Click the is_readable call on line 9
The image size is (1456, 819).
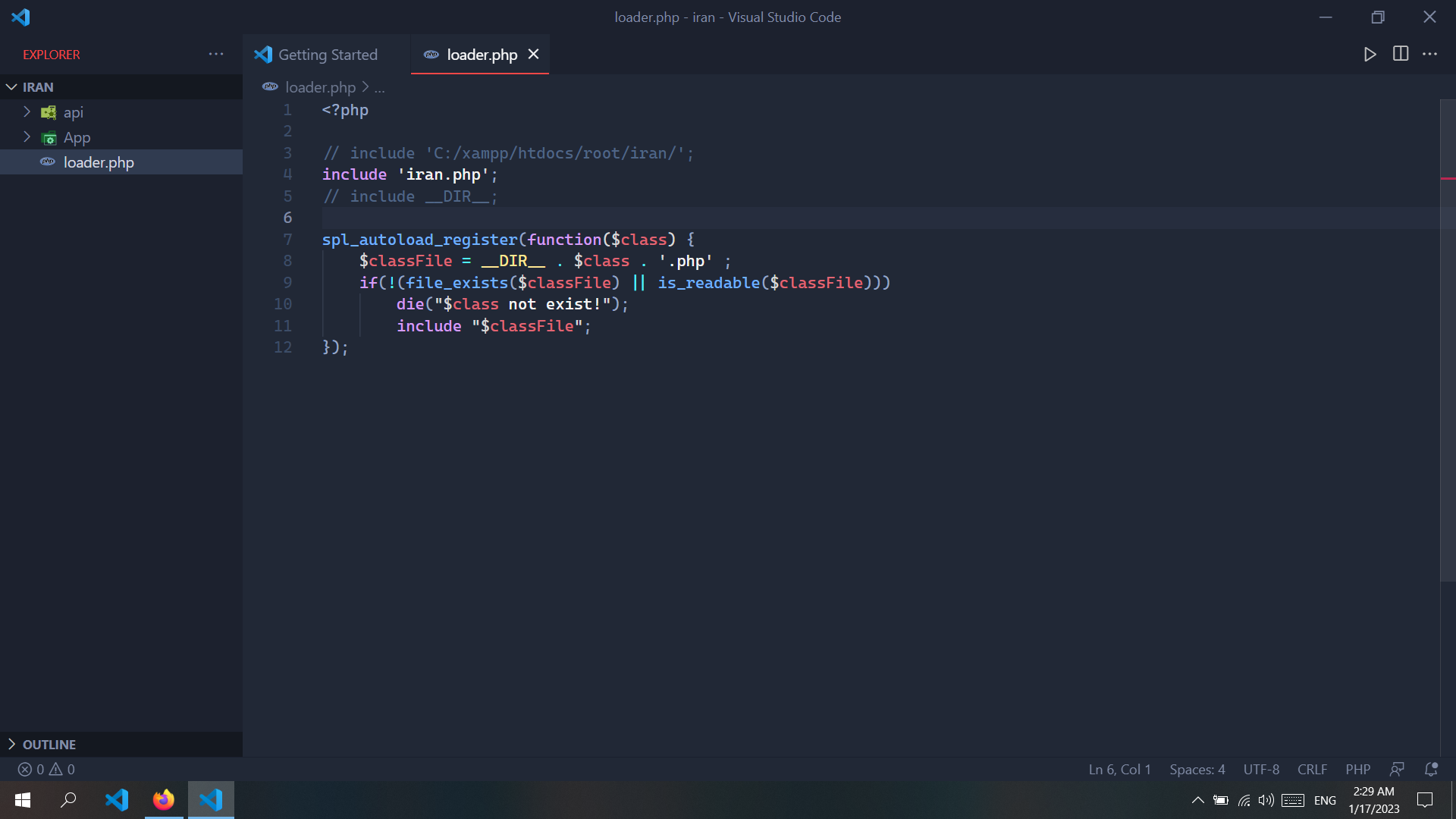tap(708, 283)
